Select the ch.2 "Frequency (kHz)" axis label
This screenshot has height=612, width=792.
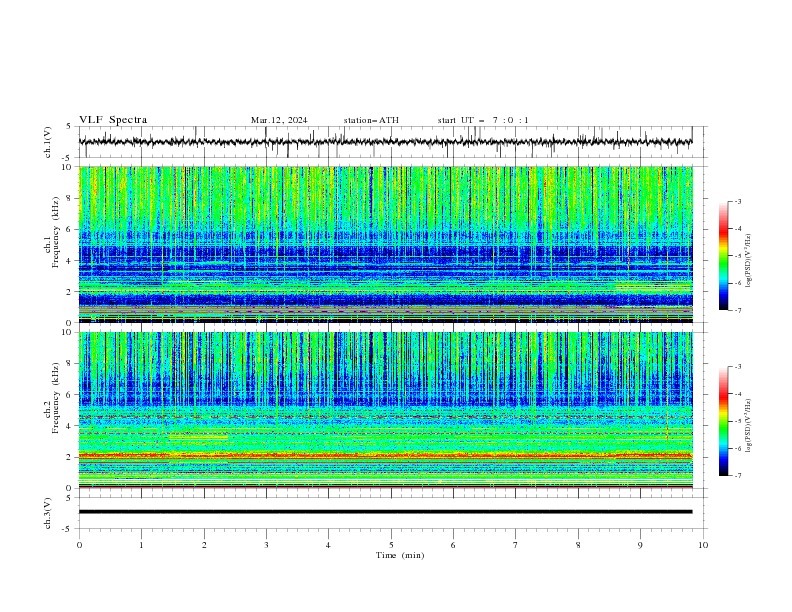tap(56, 398)
